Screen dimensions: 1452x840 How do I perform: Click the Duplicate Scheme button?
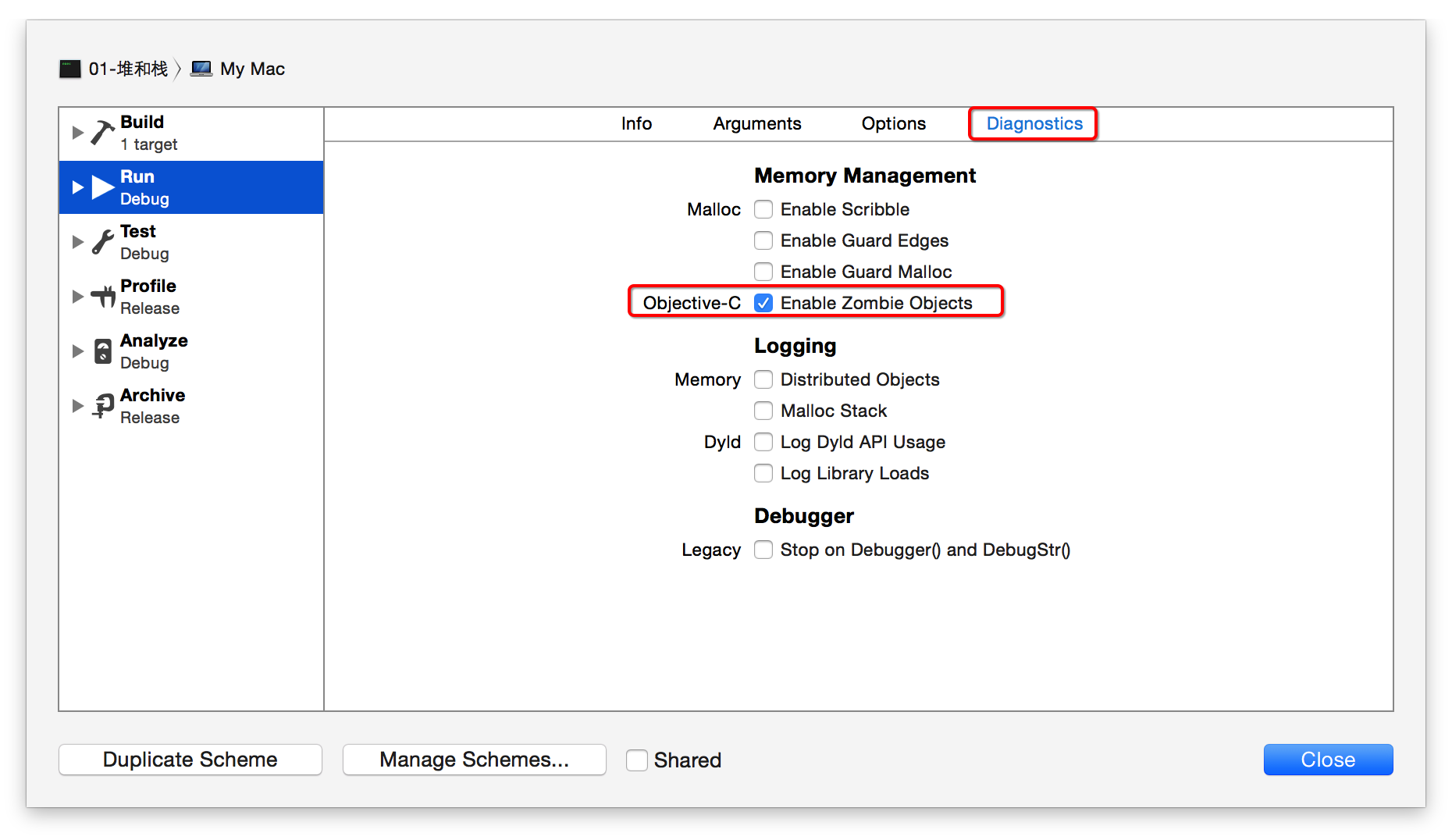[190, 760]
